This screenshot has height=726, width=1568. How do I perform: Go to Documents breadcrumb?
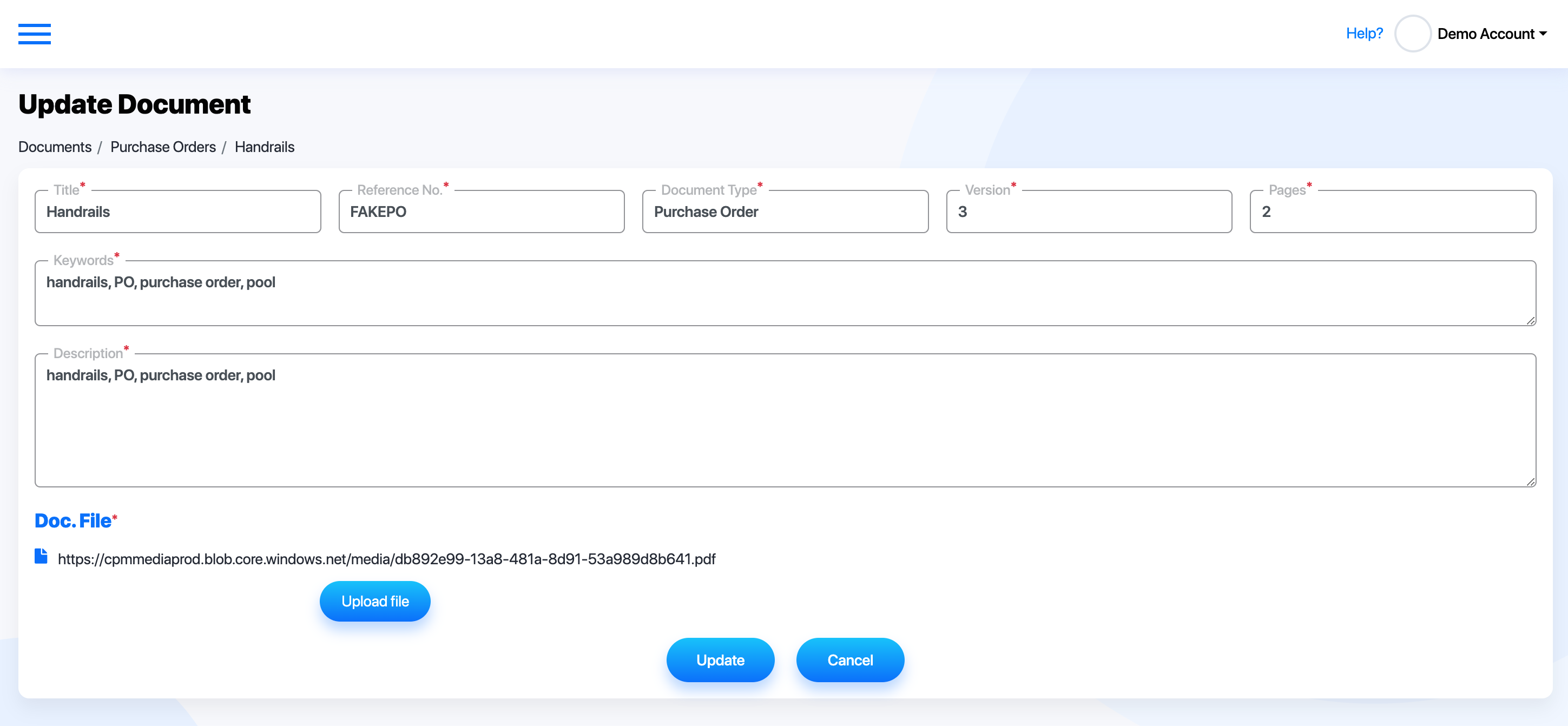pyautogui.click(x=55, y=147)
